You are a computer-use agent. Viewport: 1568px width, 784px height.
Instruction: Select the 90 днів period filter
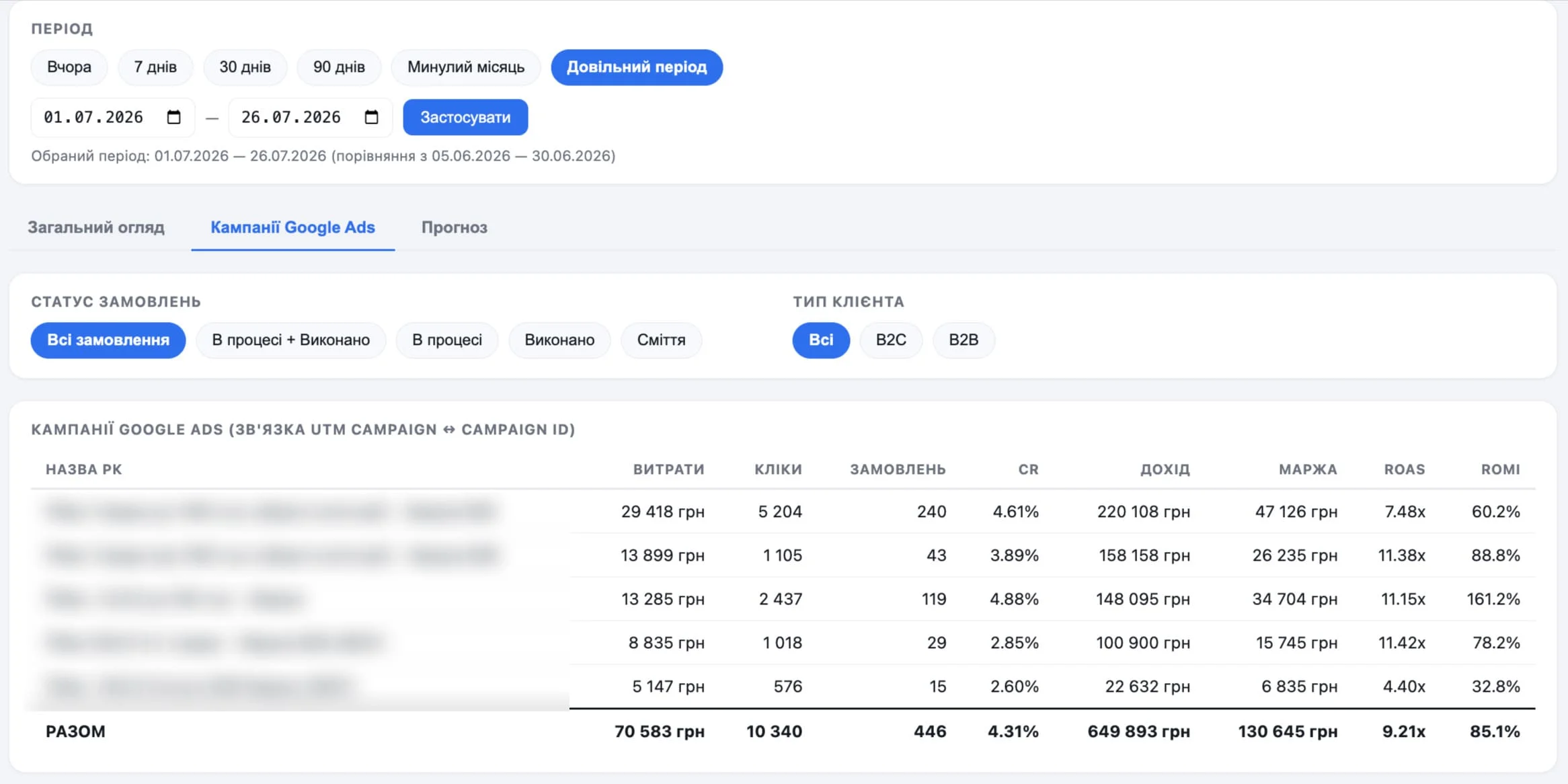(x=339, y=67)
